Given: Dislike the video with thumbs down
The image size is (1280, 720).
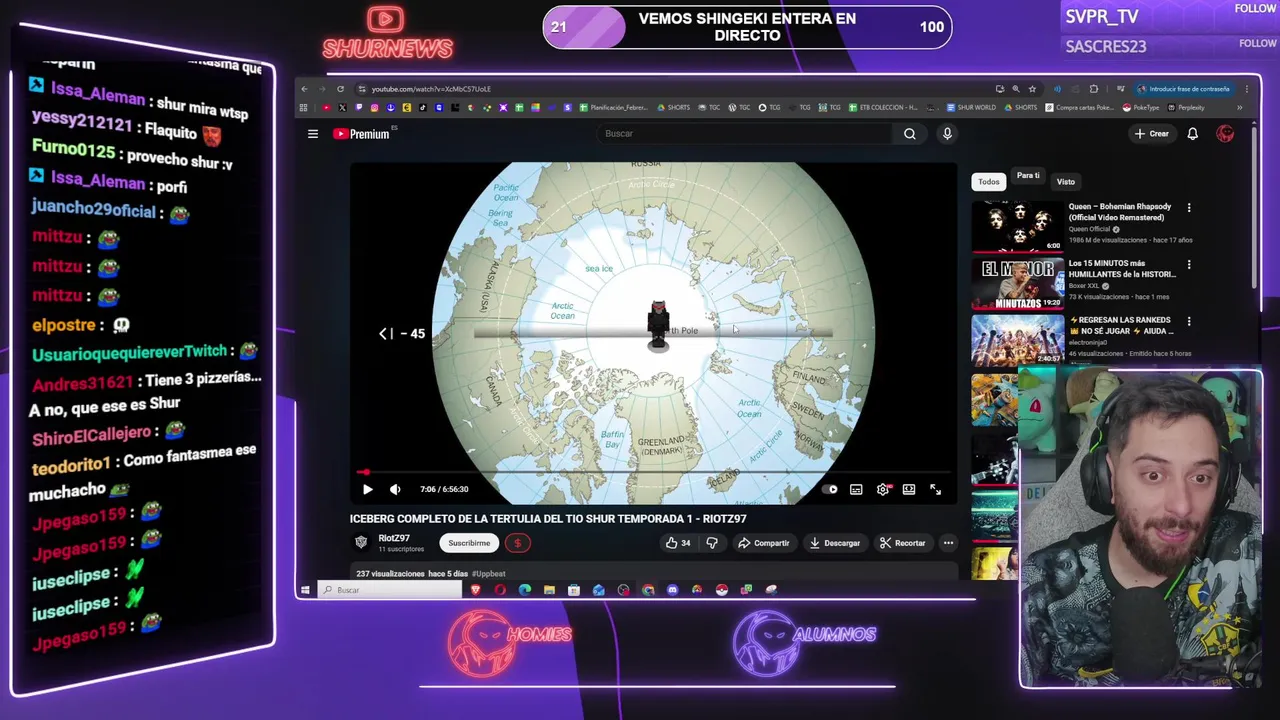Looking at the screenshot, I should 712,543.
